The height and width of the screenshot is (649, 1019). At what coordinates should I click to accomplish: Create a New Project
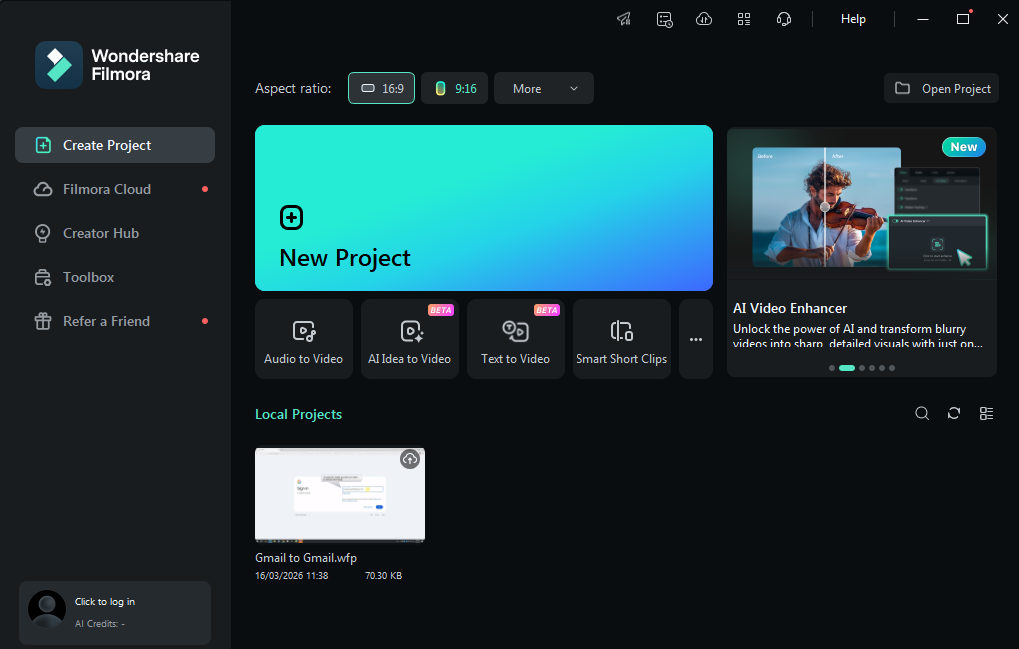(483, 208)
